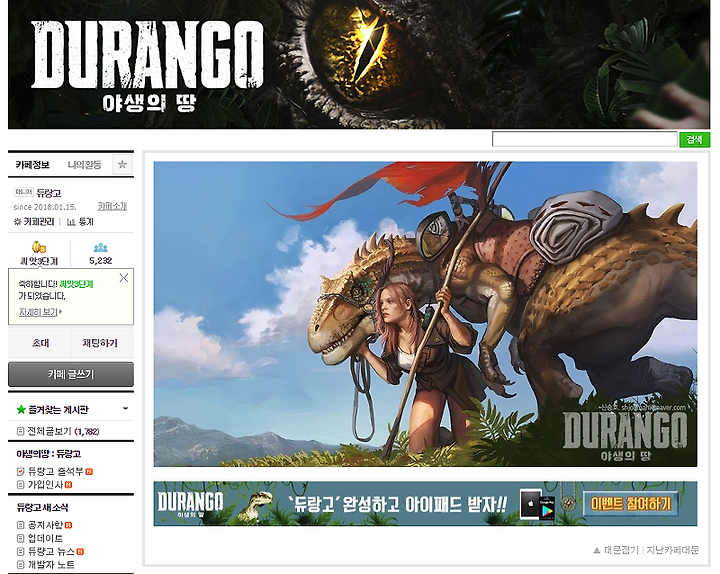The width and height of the screenshot is (720, 574).
Task: Open 카페관리 with gear icon
Action: coord(34,222)
